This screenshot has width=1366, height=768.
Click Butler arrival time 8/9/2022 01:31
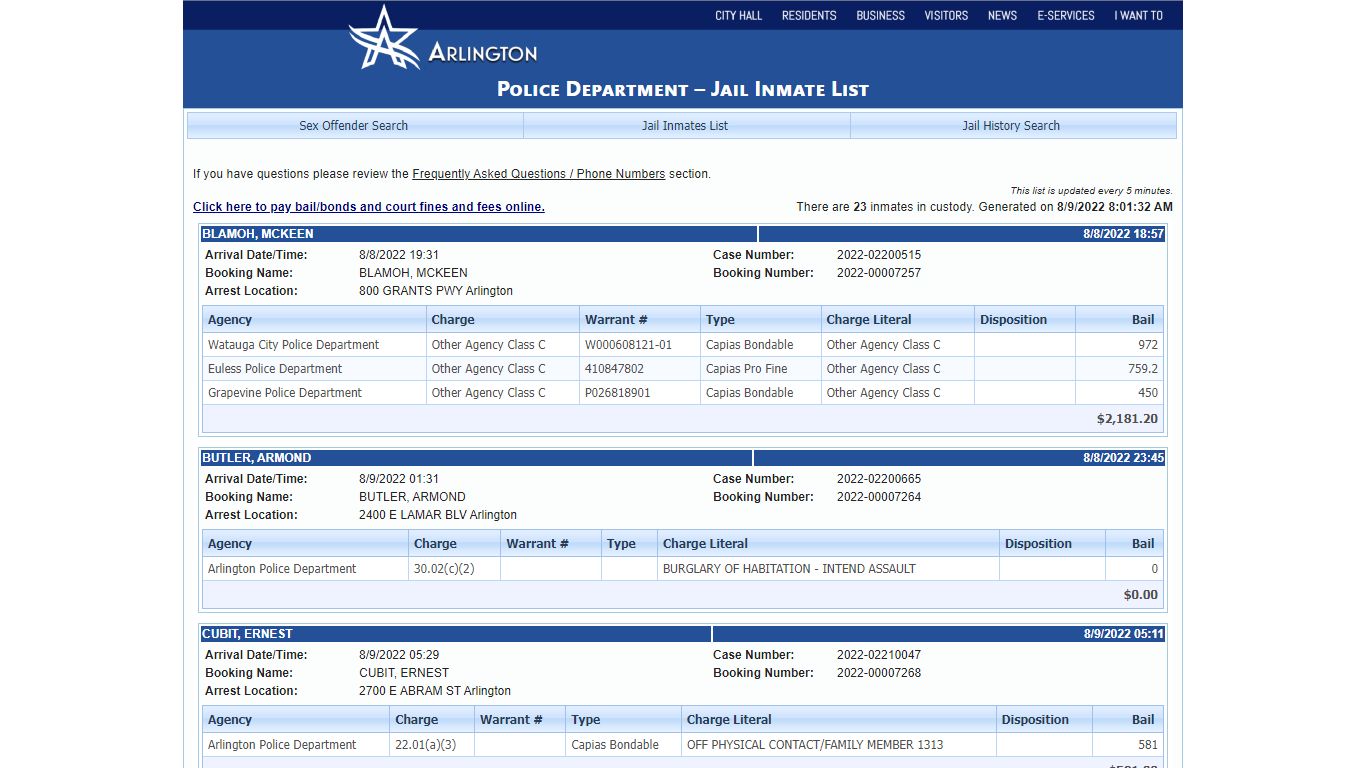tap(399, 479)
